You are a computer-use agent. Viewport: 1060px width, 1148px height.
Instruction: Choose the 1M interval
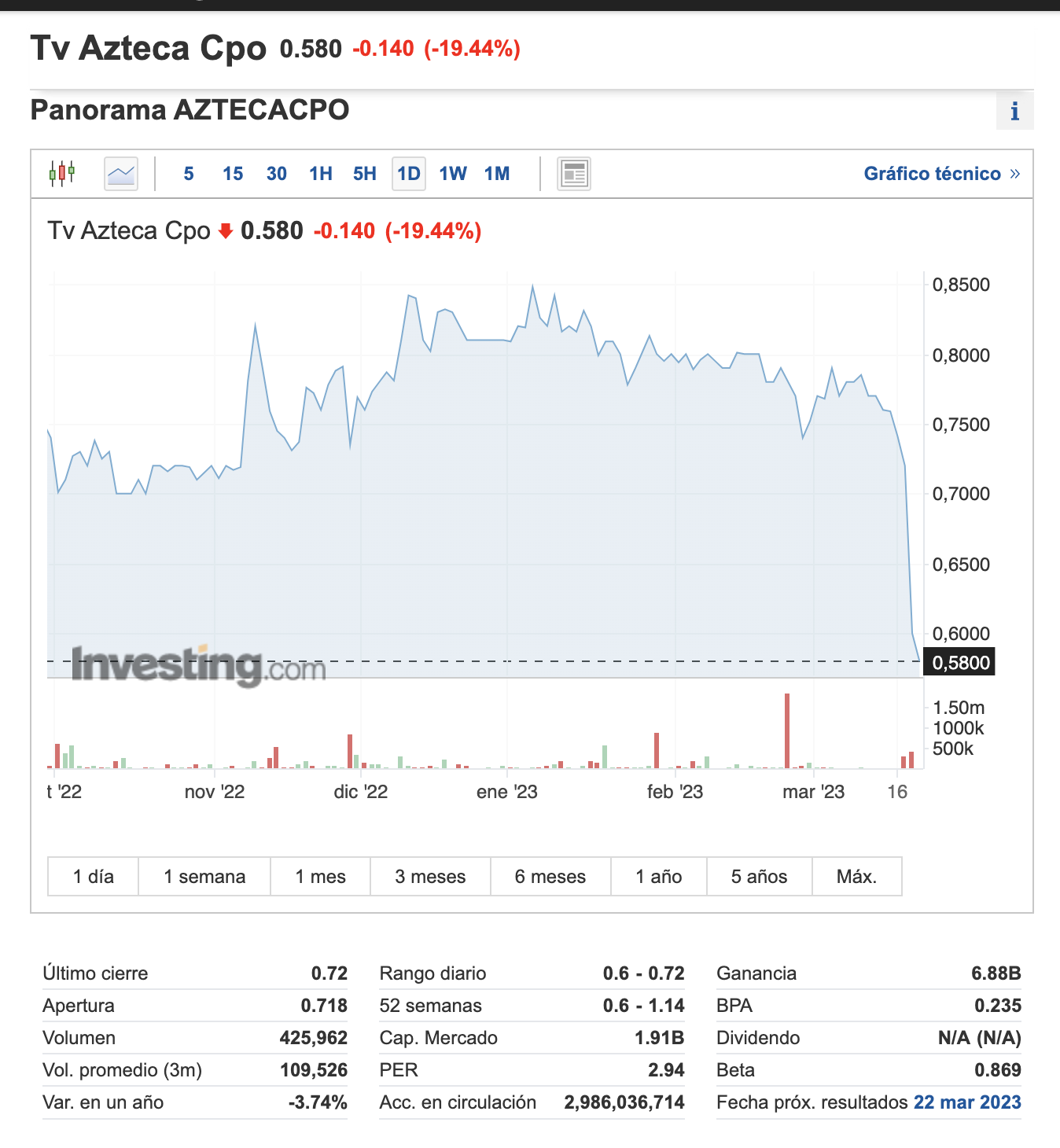pyautogui.click(x=497, y=174)
